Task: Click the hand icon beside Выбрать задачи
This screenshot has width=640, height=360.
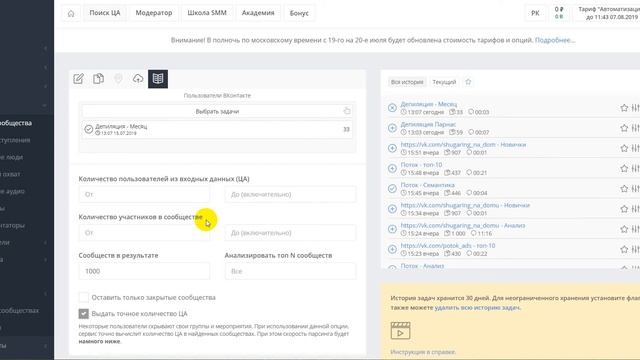Action: pyautogui.click(x=347, y=111)
